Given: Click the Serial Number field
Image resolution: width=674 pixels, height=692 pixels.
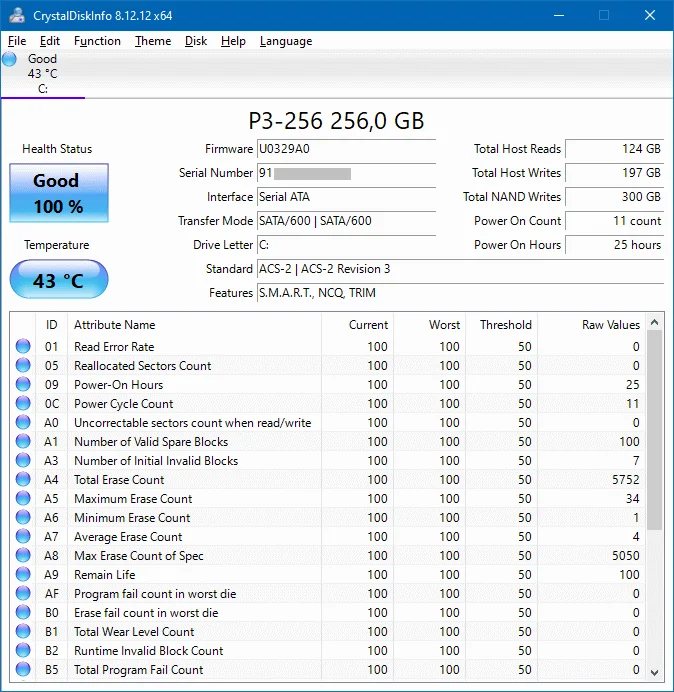Looking at the screenshot, I should click(346, 173).
